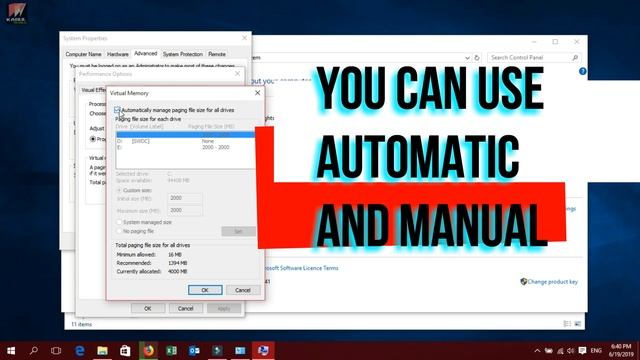Launch Microsoft Edge from the taskbar

(x=80, y=351)
